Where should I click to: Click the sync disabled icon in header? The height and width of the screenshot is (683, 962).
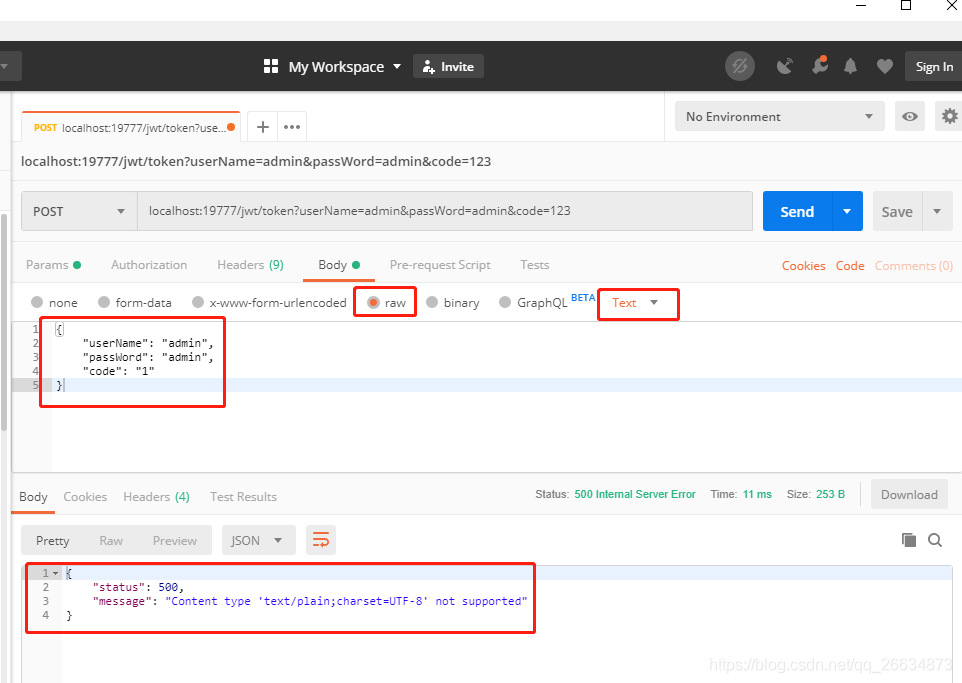coord(740,65)
